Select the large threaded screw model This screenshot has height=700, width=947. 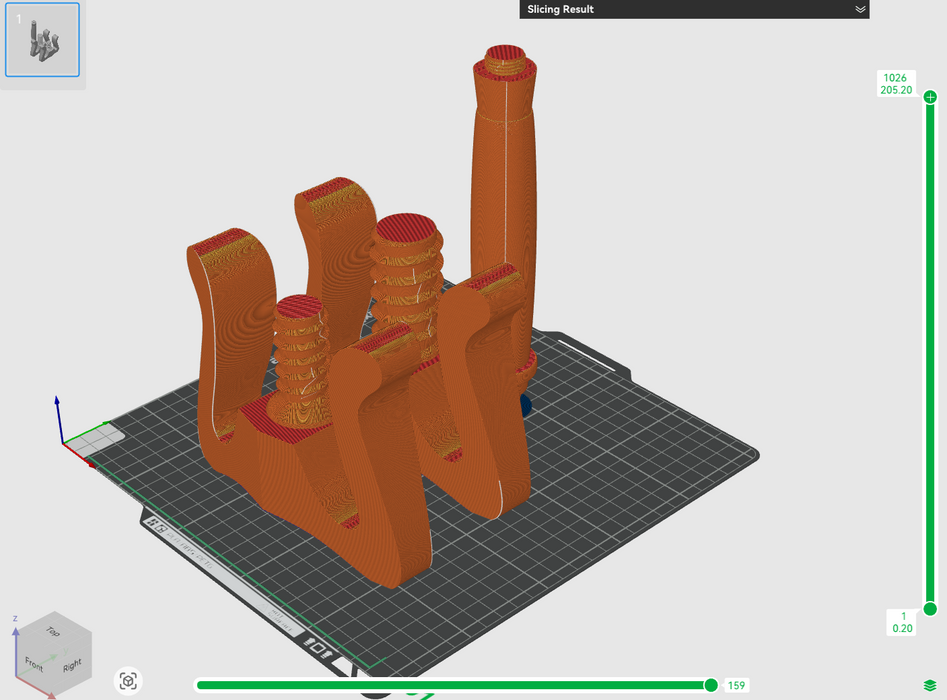[407, 270]
